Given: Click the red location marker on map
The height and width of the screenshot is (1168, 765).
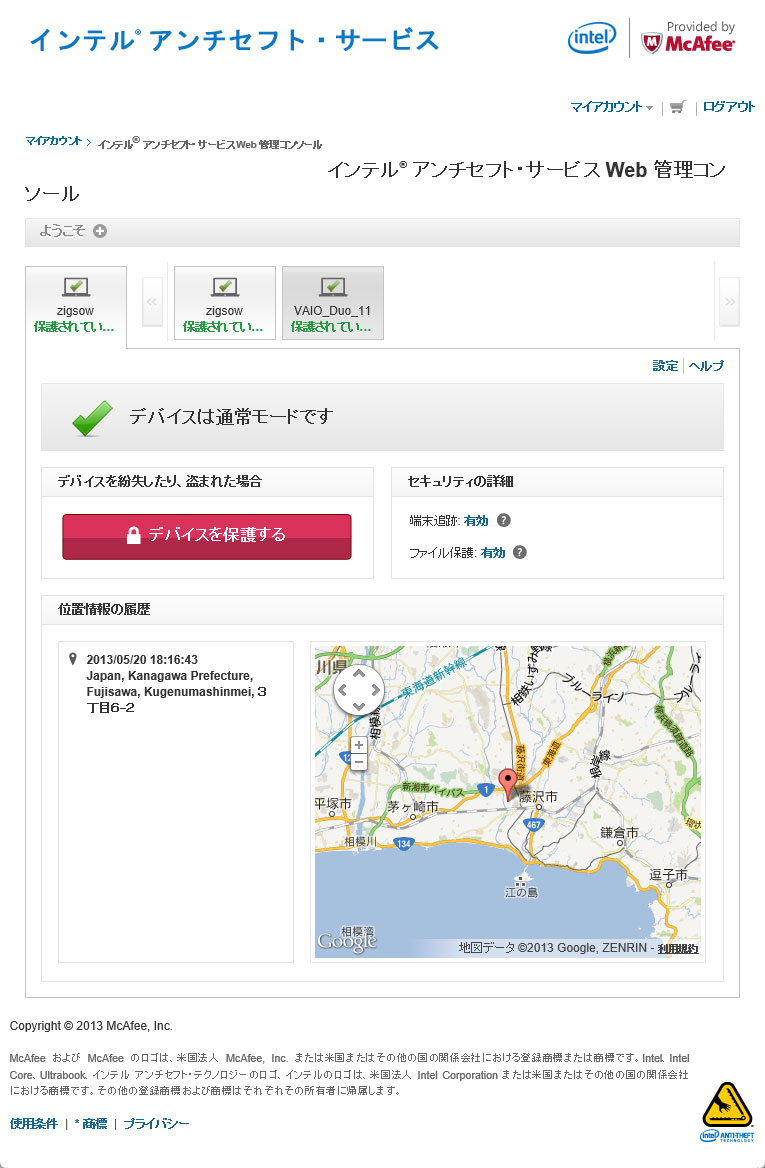Looking at the screenshot, I should tap(508, 785).
